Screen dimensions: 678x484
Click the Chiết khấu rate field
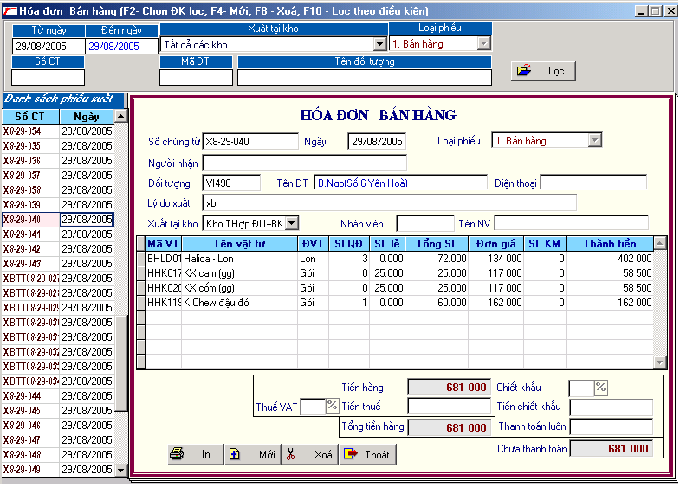[x=582, y=388]
